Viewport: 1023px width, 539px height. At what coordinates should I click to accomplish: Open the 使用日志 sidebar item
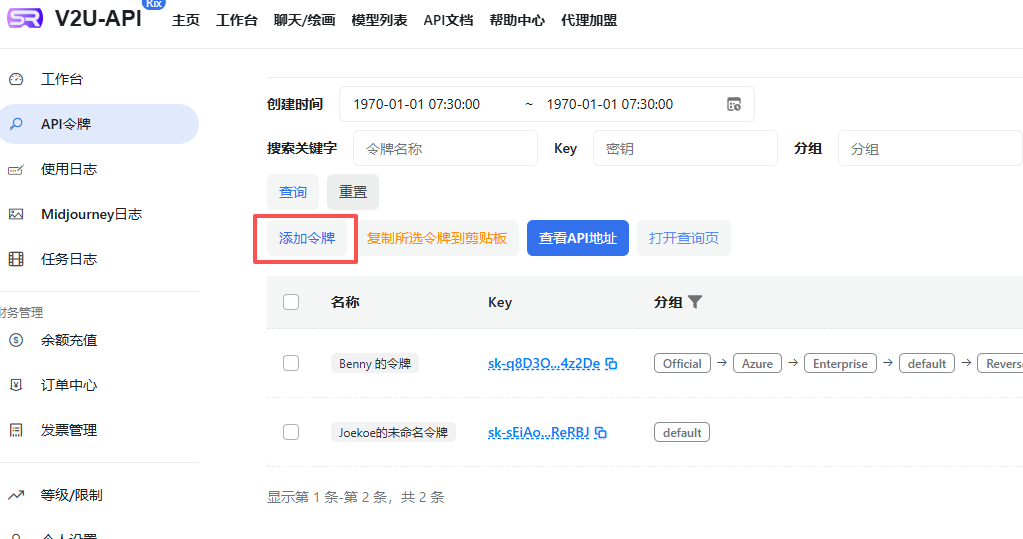coord(68,169)
